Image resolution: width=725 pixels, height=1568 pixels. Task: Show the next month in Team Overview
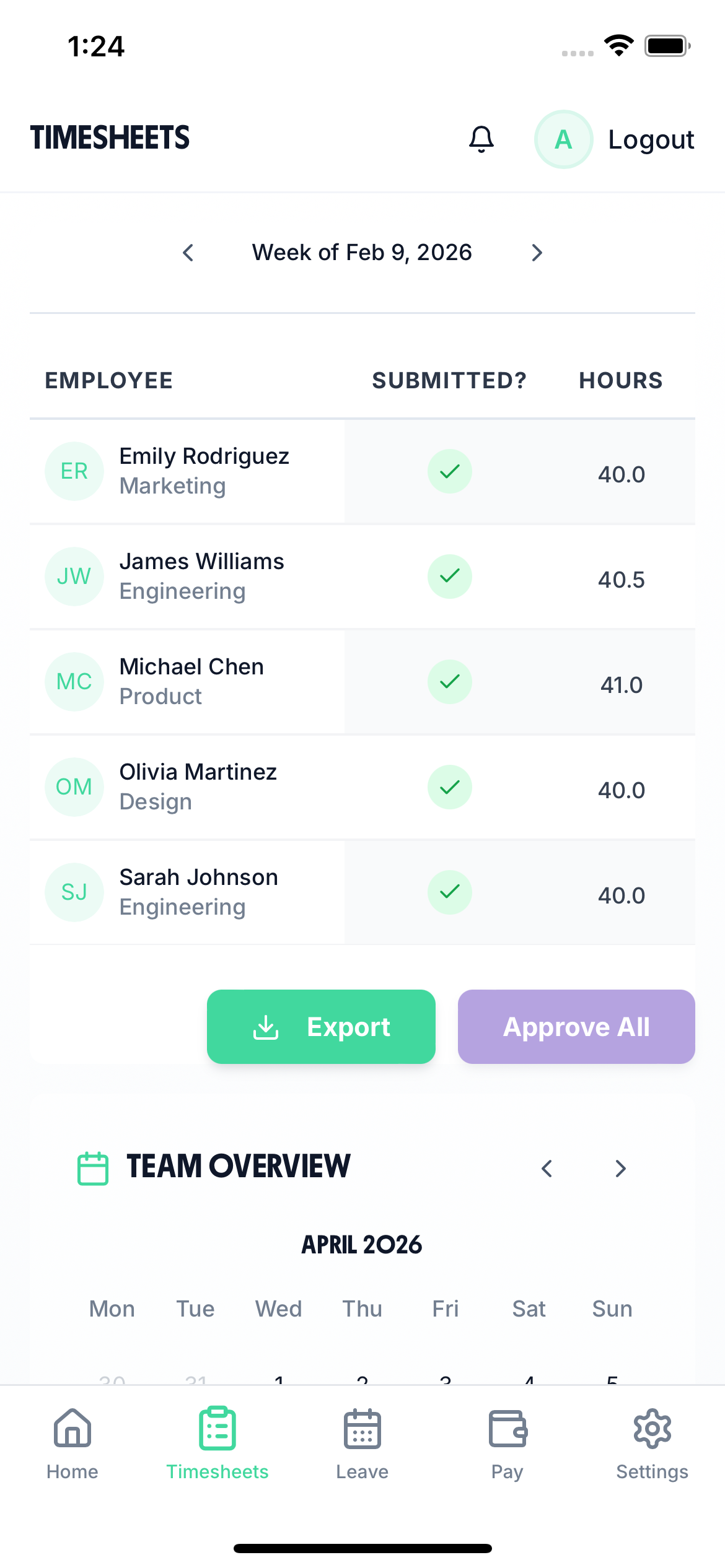(620, 1168)
